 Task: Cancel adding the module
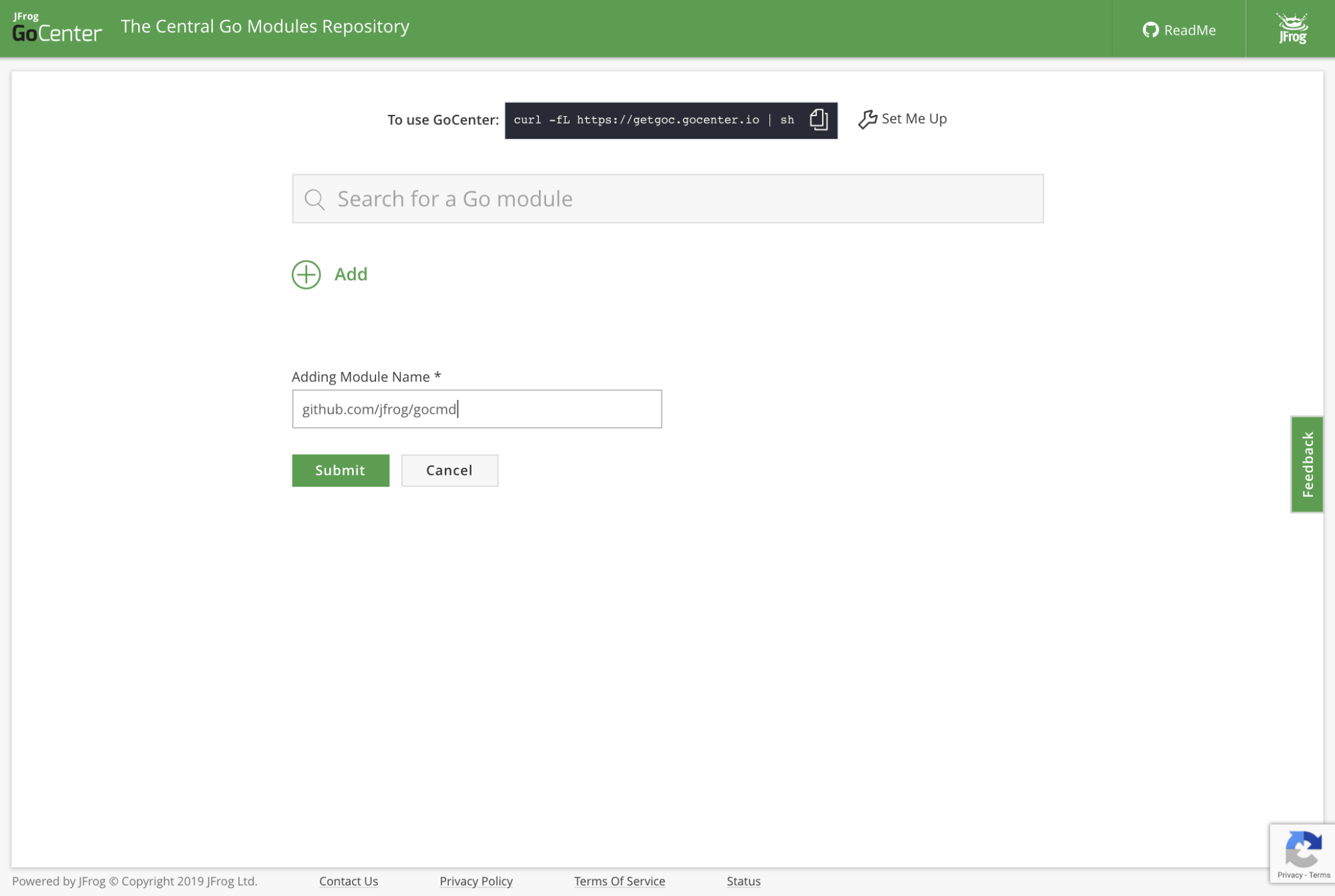coord(449,470)
